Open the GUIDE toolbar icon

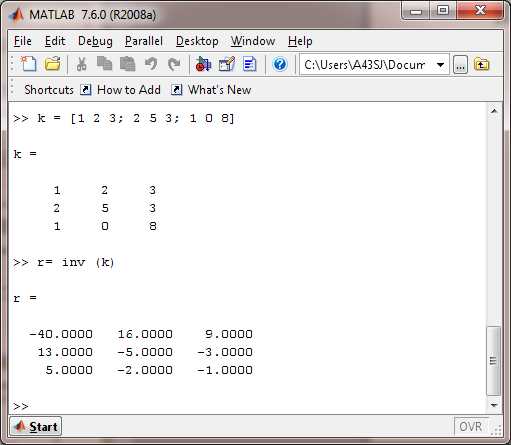pyautogui.click(x=227, y=64)
